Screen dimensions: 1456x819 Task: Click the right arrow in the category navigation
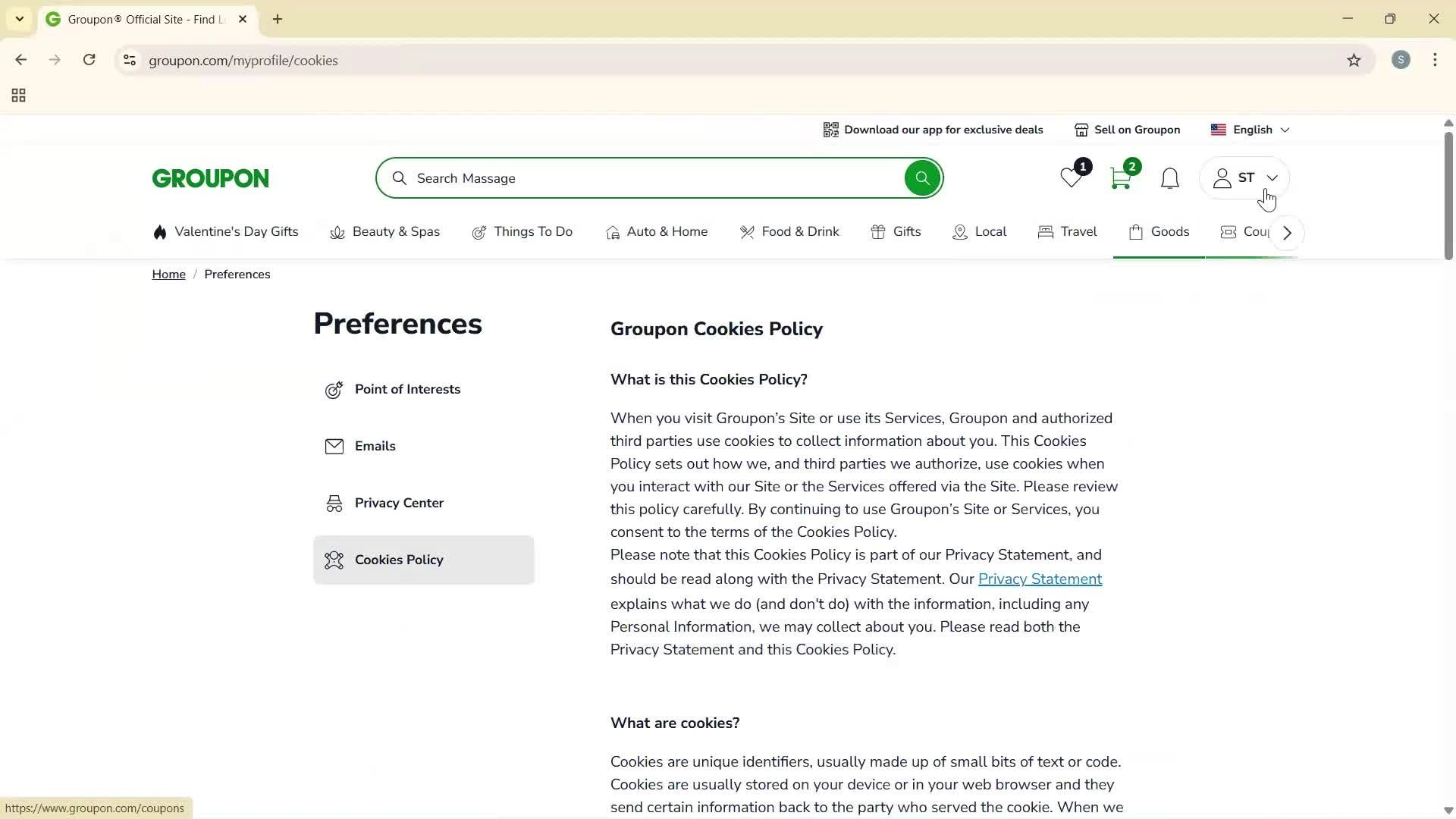click(x=1285, y=232)
